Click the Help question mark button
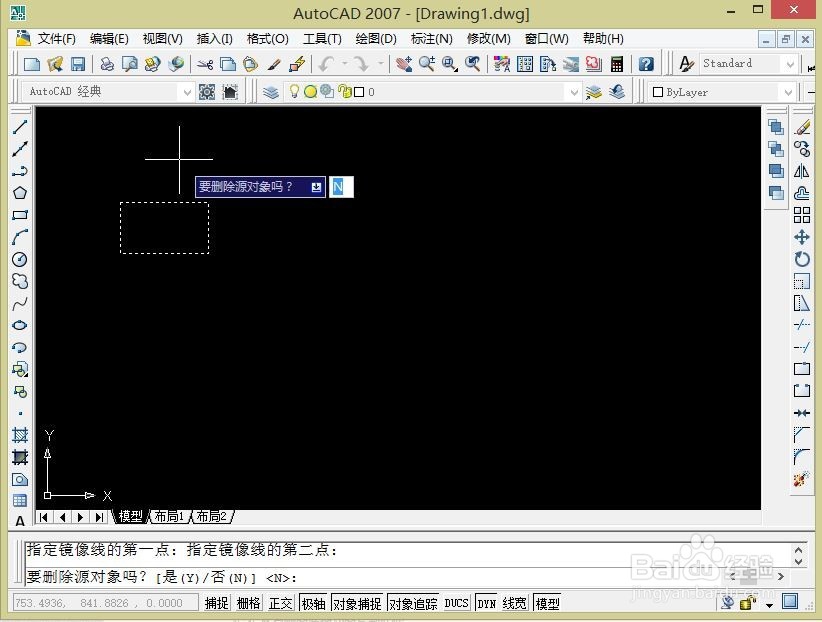822x622 pixels. [646, 64]
